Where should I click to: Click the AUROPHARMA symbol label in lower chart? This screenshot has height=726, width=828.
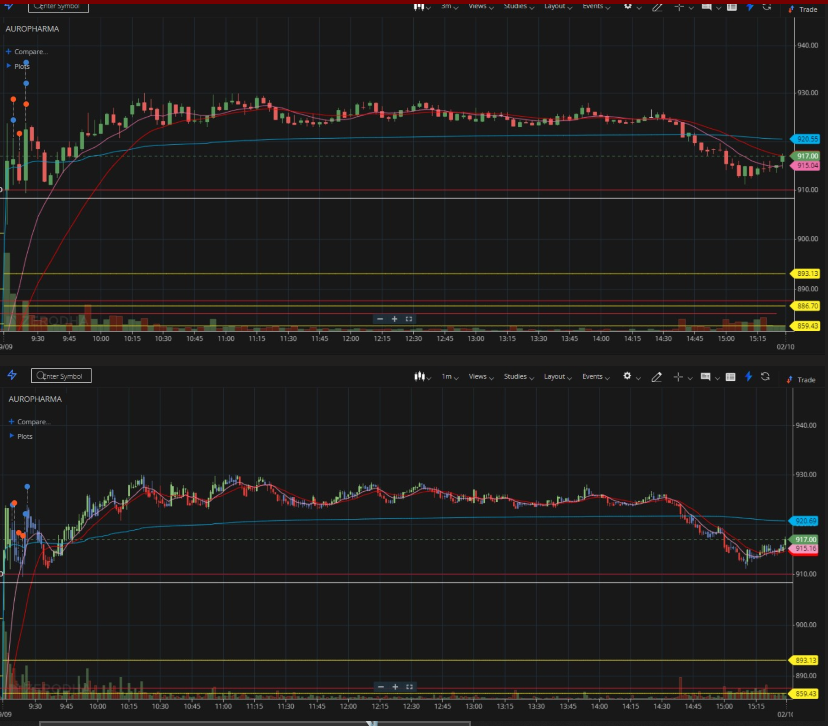[x=35, y=399]
